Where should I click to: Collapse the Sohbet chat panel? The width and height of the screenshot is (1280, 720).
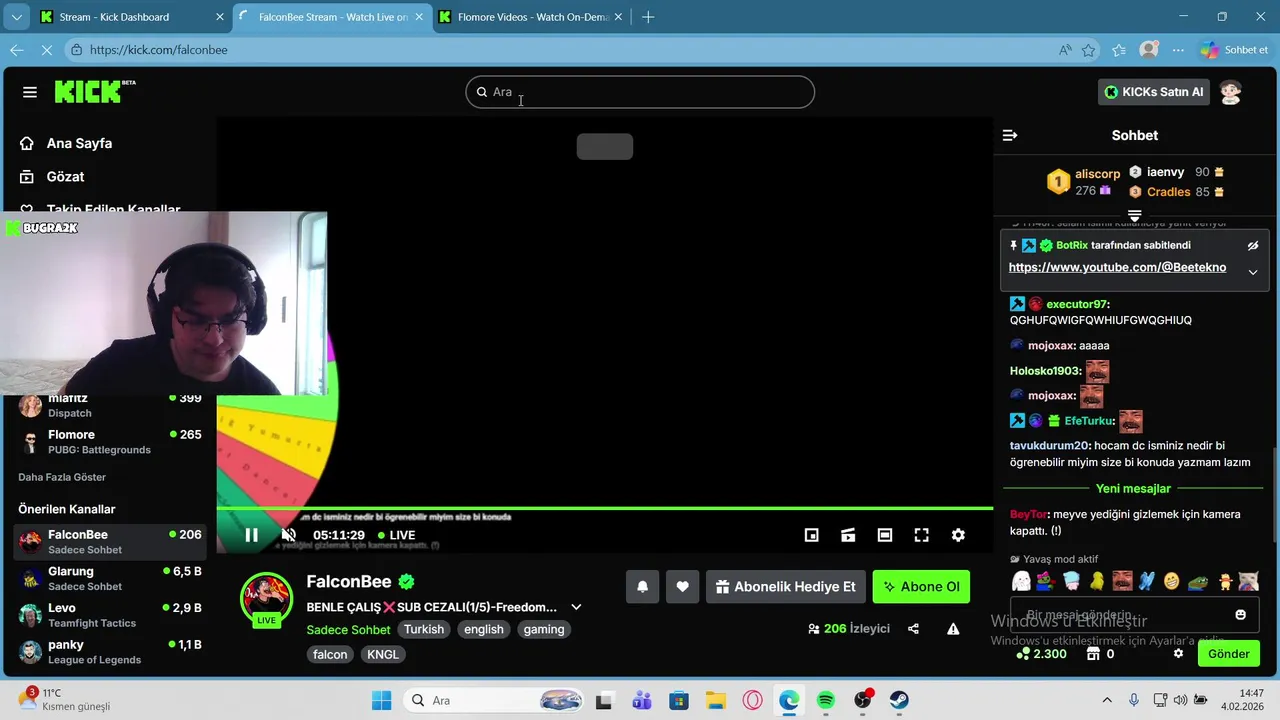tap(1010, 135)
